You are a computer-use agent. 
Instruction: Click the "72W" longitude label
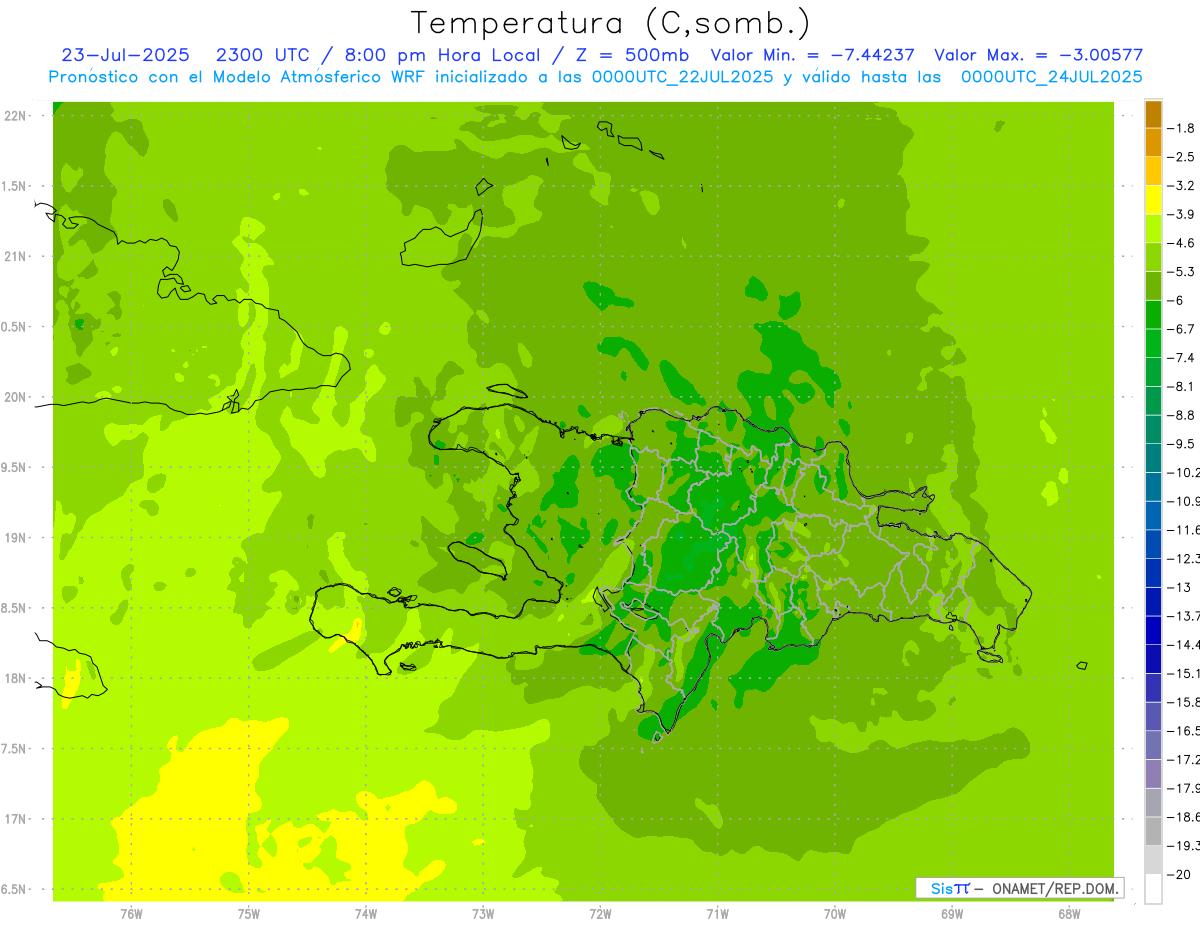pyautogui.click(x=601, y=914)
